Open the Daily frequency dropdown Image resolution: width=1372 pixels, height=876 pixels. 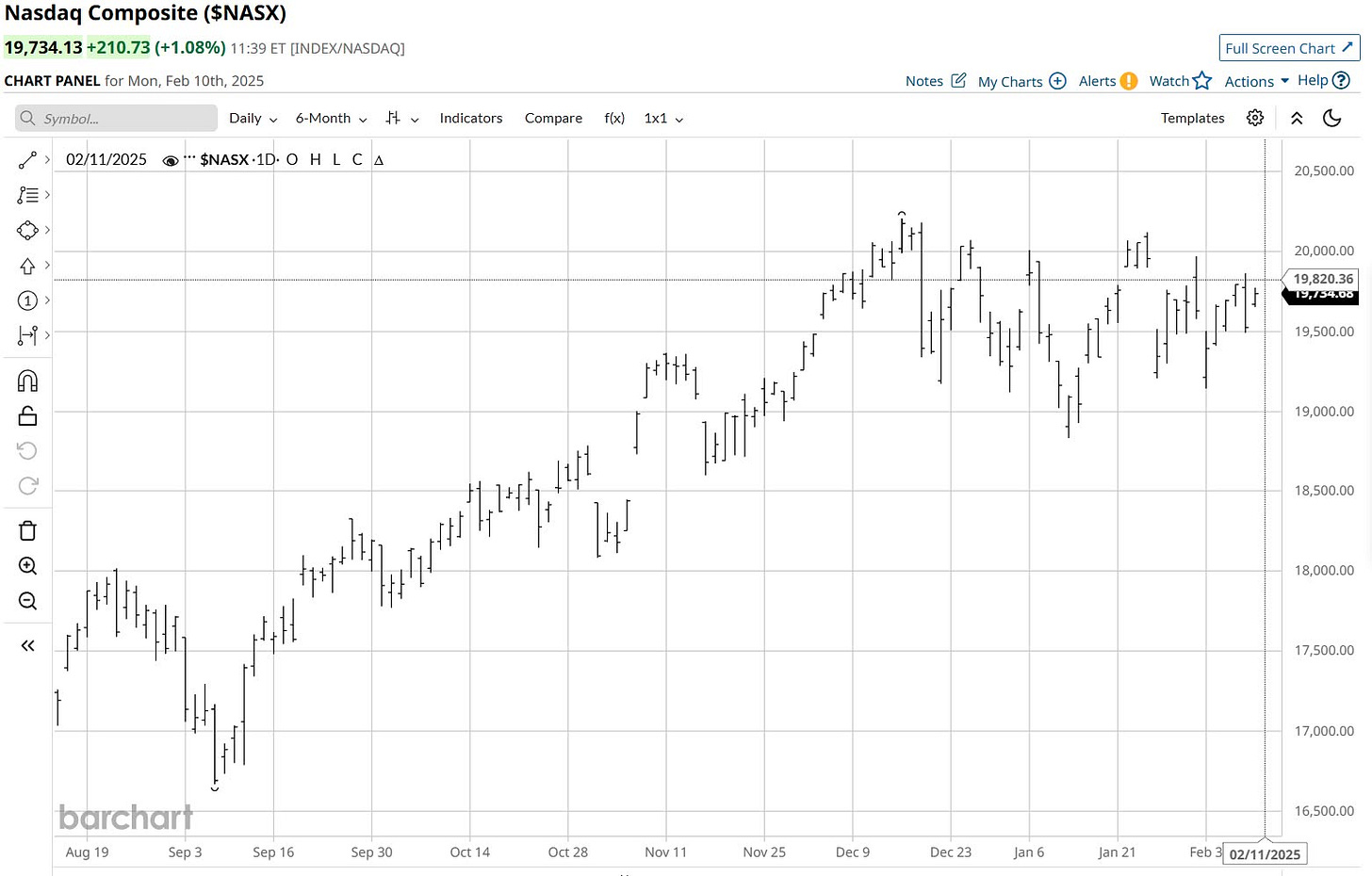253,118
